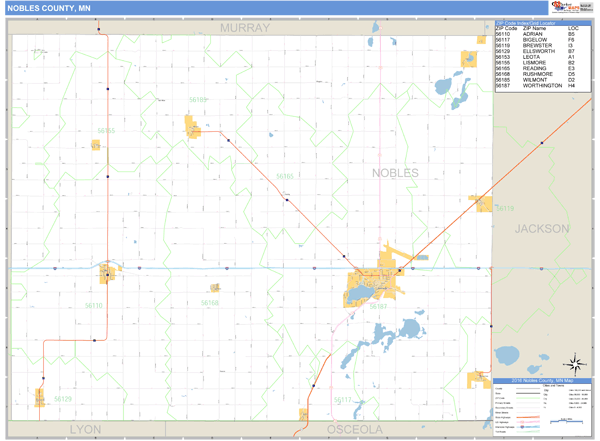Screen dimensions: 600x441
Task: Click the OSCEOLA county label
Action: pos(356,429)
